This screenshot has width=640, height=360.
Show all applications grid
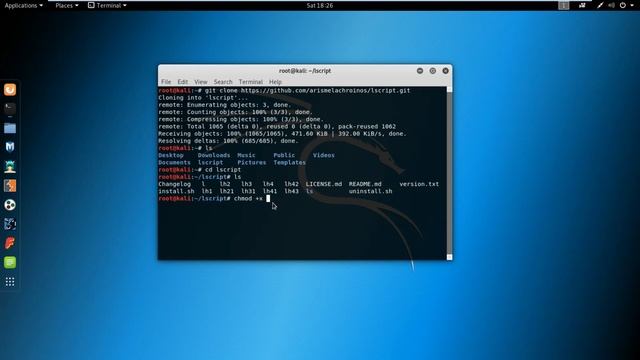tap(10, 282)
